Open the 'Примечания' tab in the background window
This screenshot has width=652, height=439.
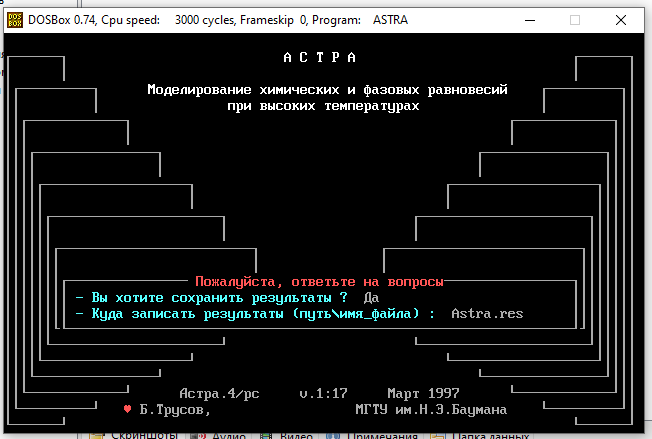(x=372, y=435)
